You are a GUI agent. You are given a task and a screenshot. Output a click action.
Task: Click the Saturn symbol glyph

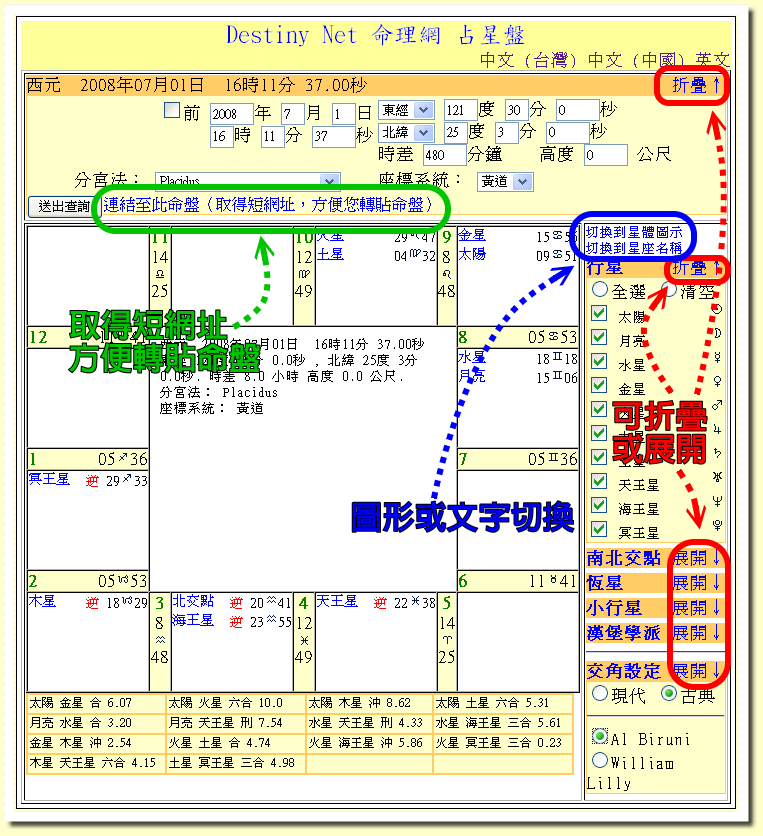718,453
